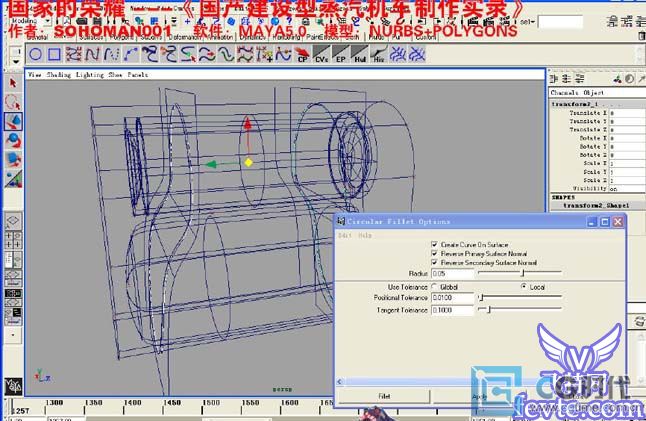Screen dimensions: 646x421
Task: Switch to single perspective view layout
Action: 13,221
